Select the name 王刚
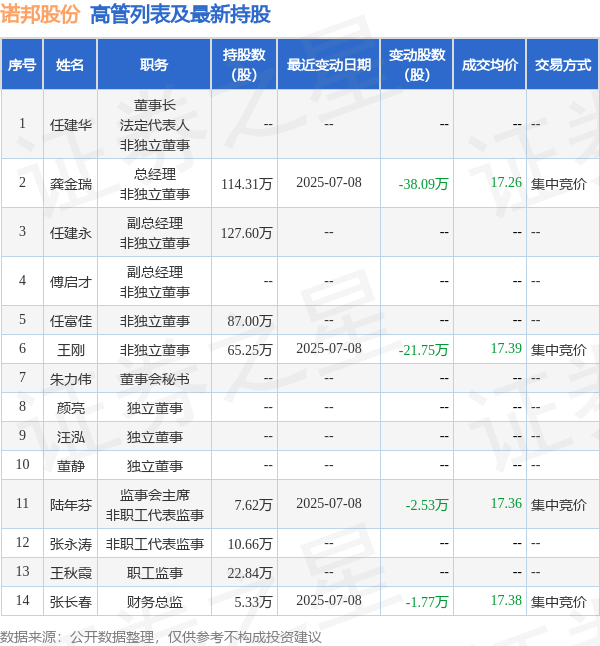The width and height of the screenshot is (600, 646). [70, 350]
